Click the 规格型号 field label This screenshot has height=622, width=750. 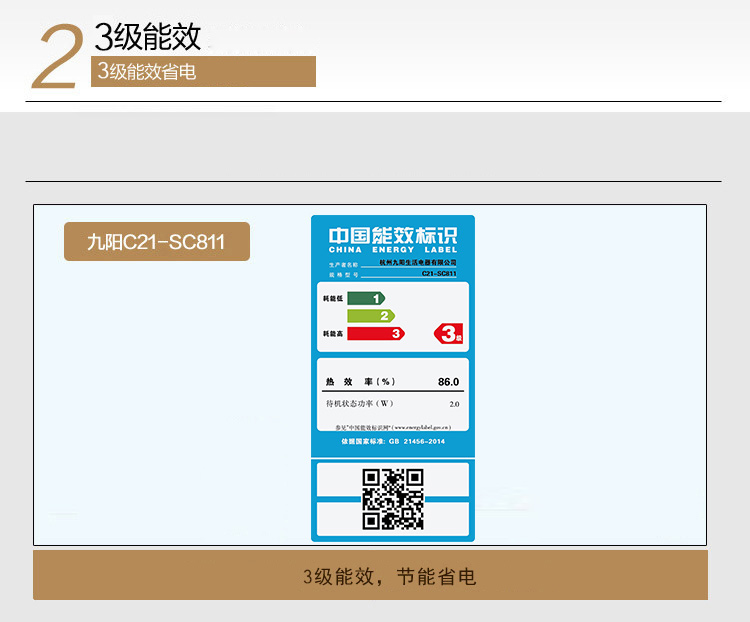click(x=343, y=275)
